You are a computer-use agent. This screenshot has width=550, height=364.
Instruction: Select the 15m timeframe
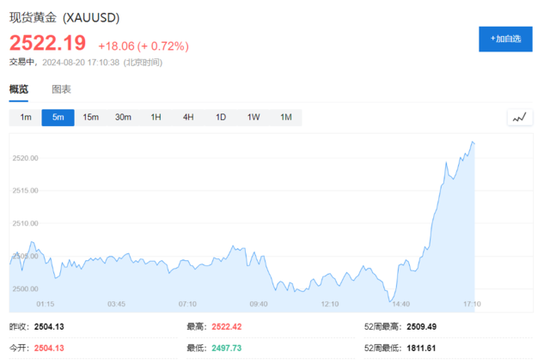pyautogui.click(x=90, y=117)
